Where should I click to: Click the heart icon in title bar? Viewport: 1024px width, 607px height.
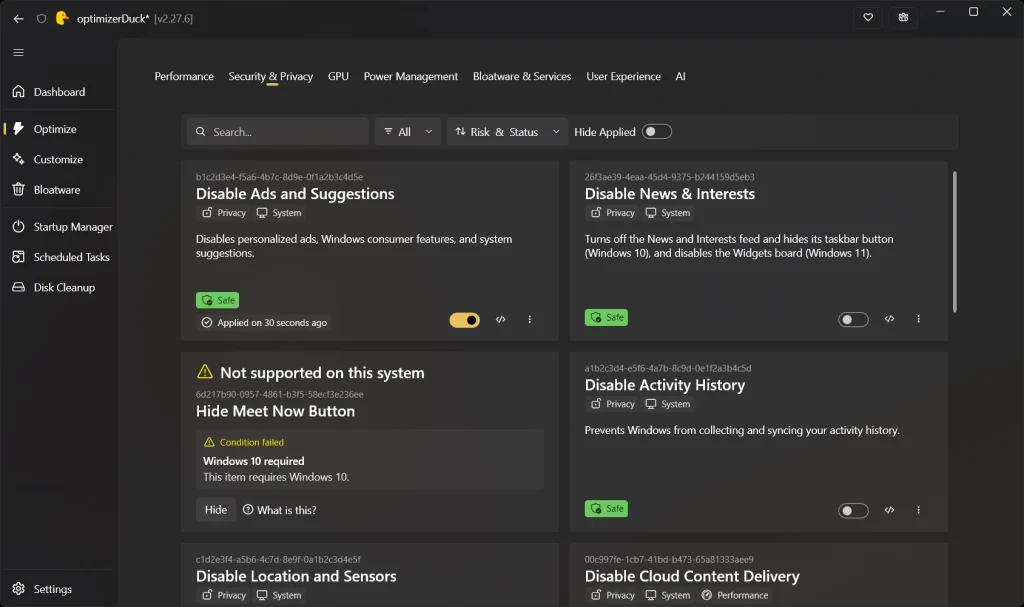click(868, 17)
